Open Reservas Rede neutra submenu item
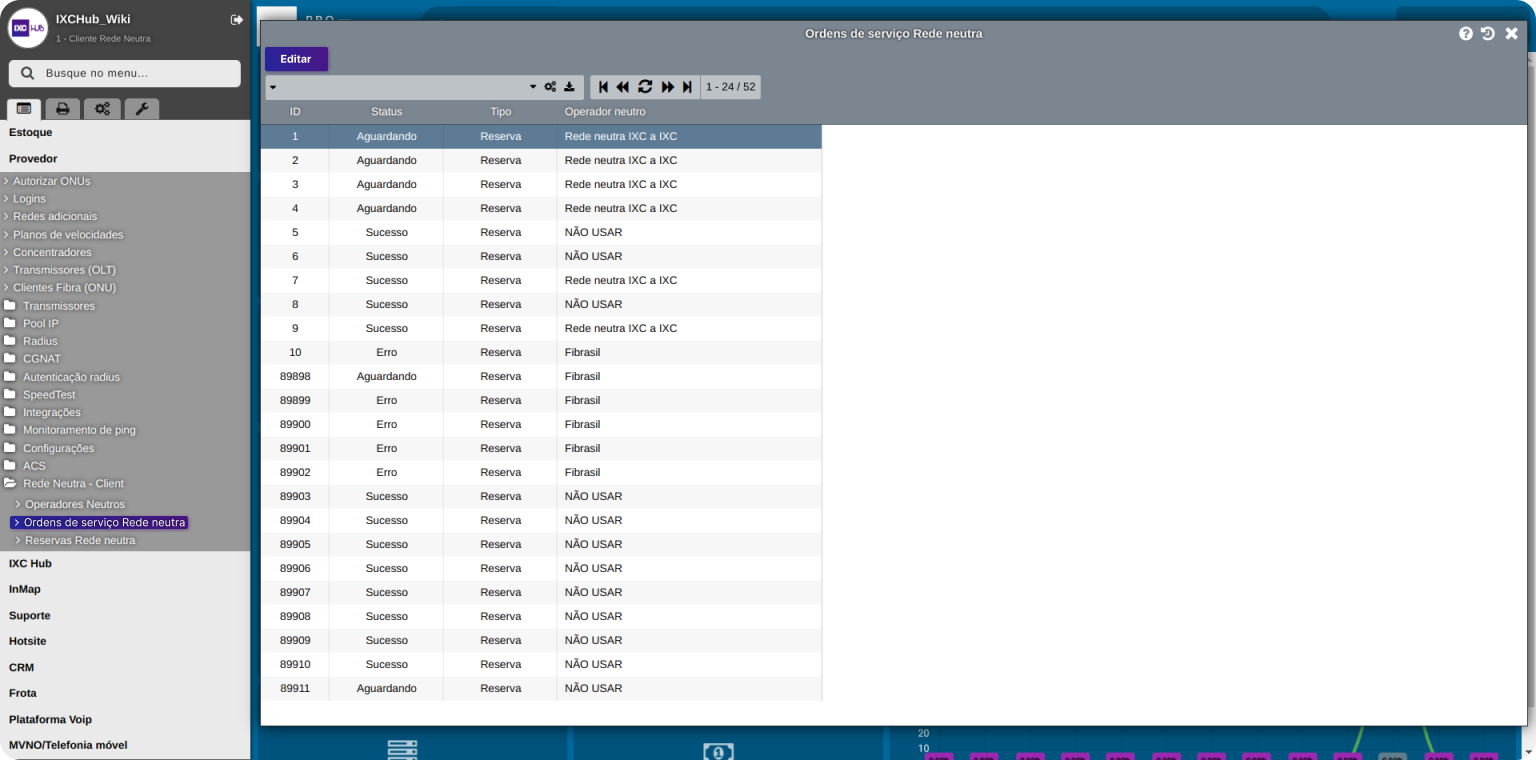This screenshot has width=1536, height=760. point(80,540)
